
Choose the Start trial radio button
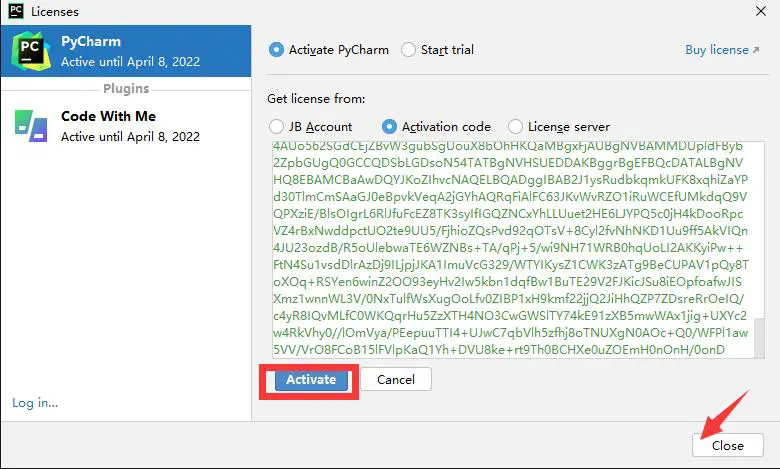tap(408, 50)
